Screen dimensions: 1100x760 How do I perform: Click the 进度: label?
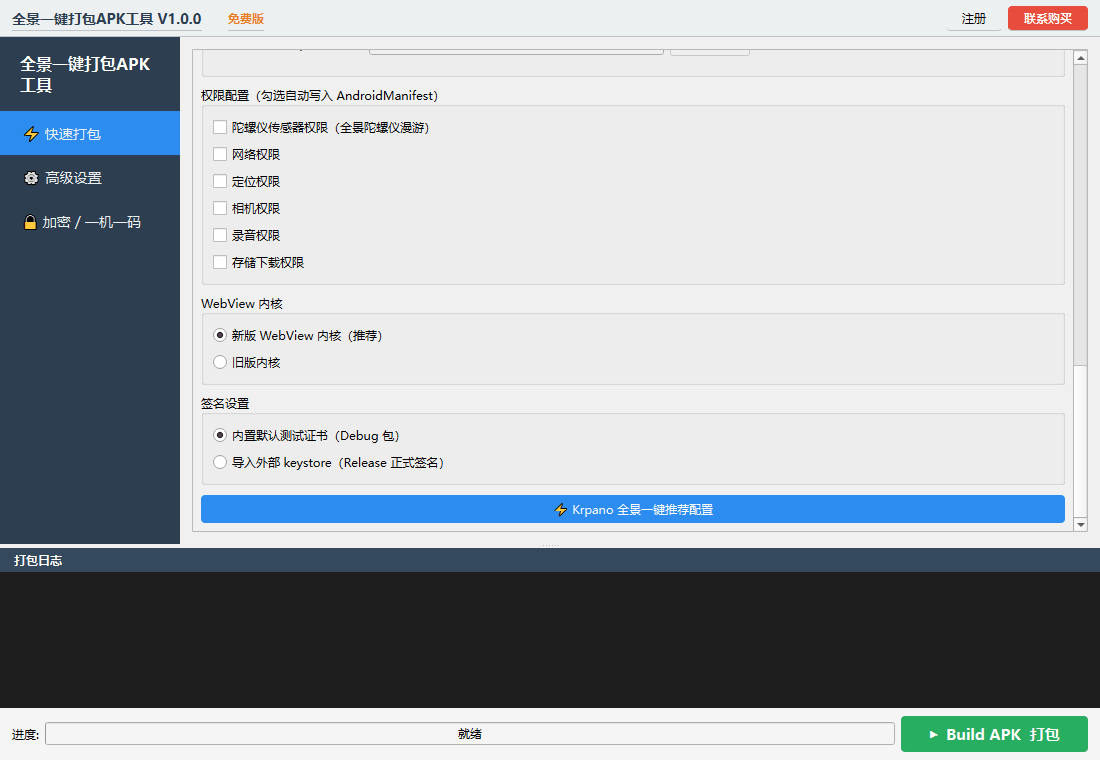point(25,735)
